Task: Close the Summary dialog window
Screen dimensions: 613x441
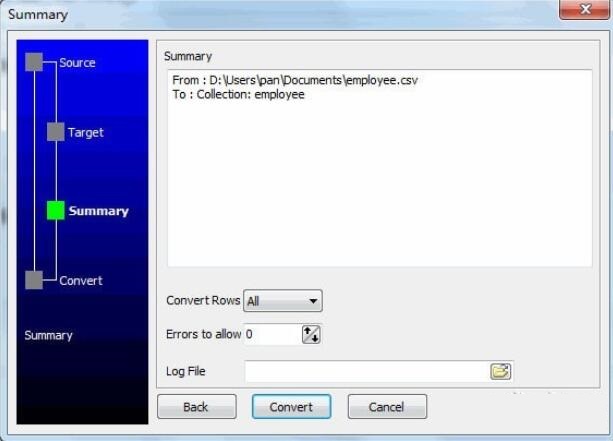Action: 584,9
